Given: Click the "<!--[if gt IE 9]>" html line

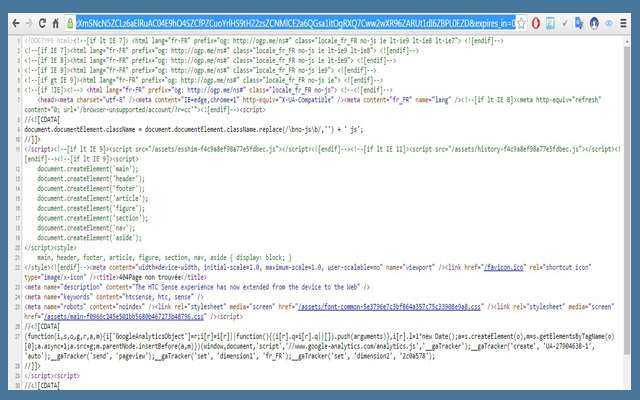Looking at the screenshot, I should 204,80.
